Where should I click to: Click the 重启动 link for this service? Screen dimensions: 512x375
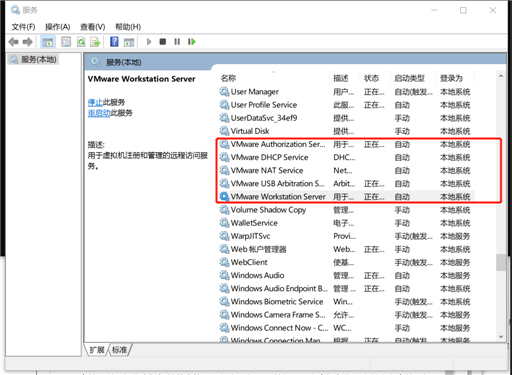(99, 113)
